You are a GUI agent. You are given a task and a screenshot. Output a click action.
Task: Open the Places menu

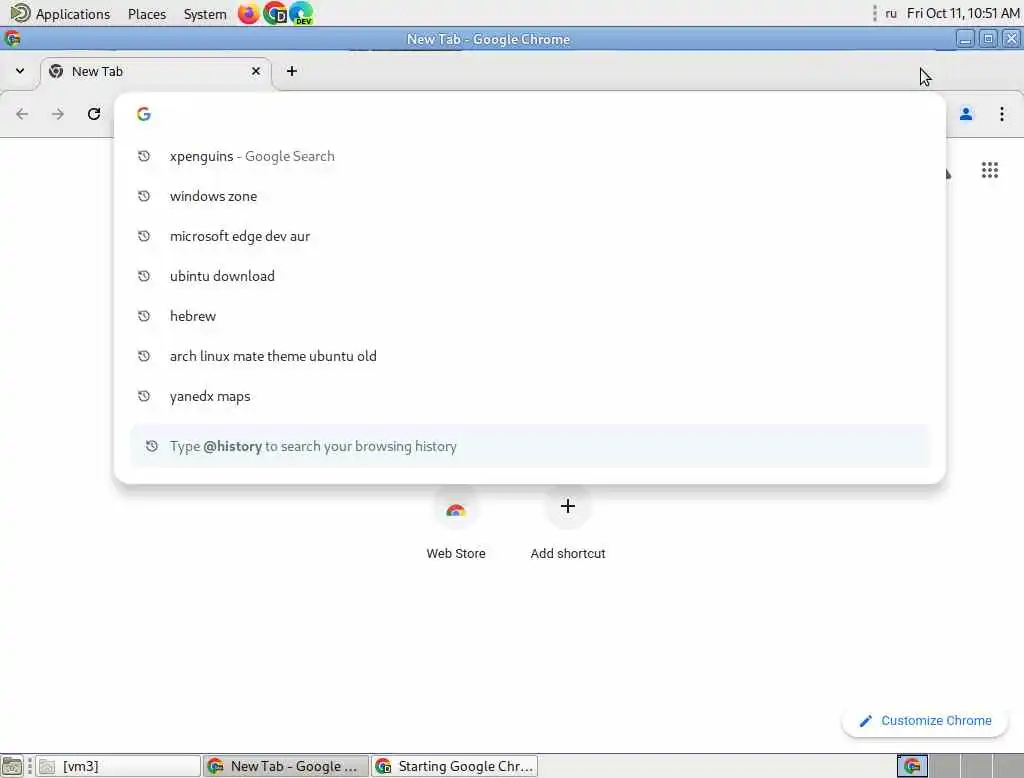147,14
